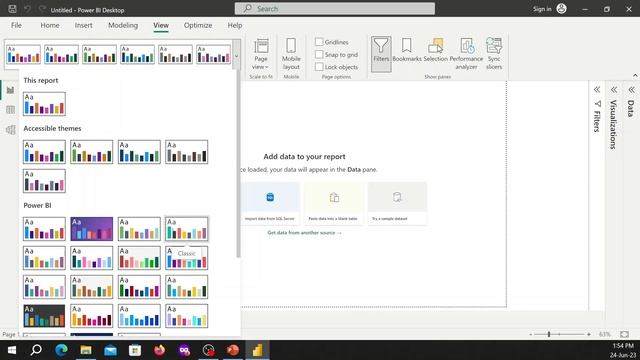Expand the Filters pane chevron

[x=597, y=89]
